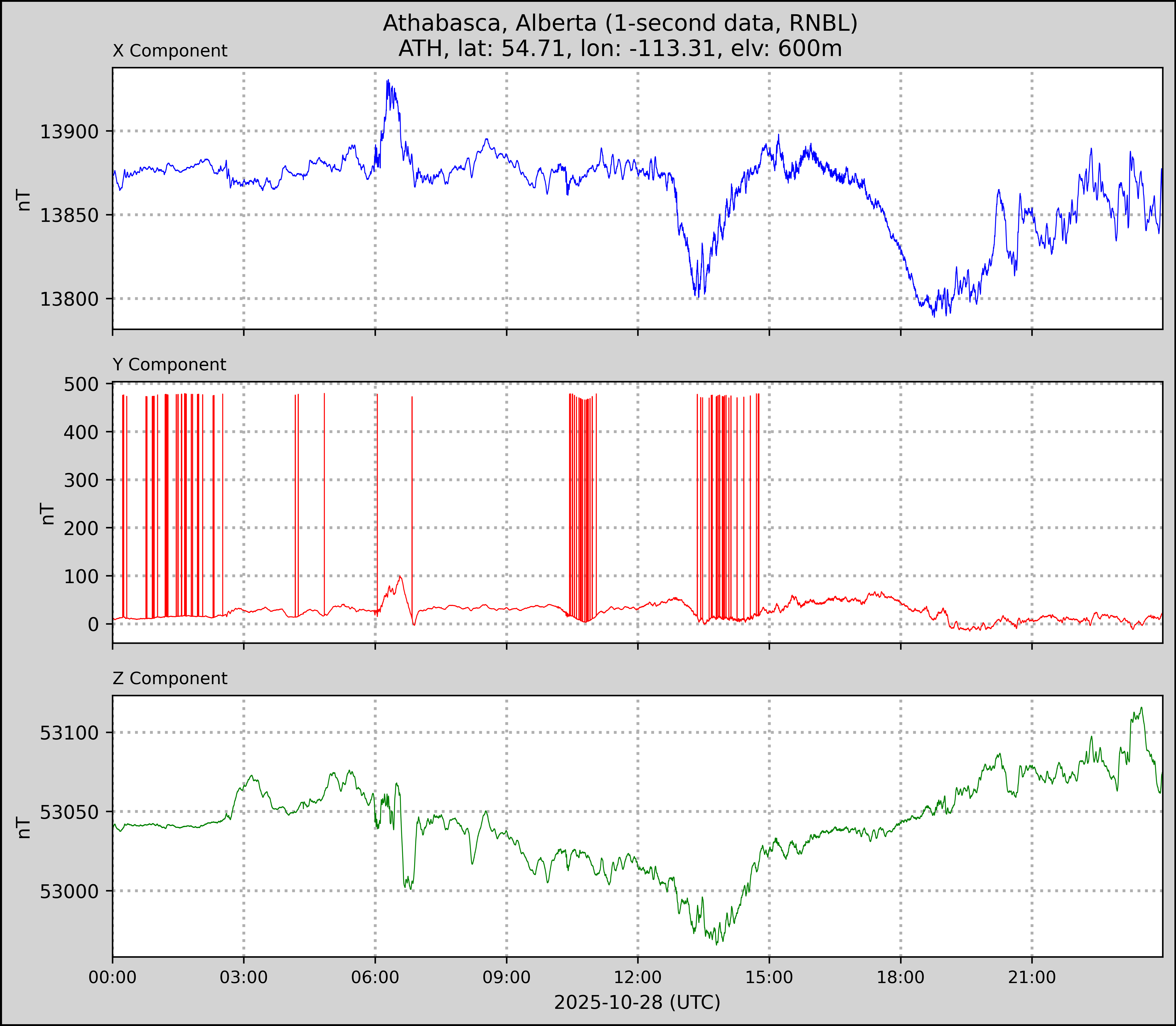The width and height of the screenshot is (1176, 1026).
Task: Click the 18:00 time axis label
Action: pyautogui.click(x=901, y=977)
